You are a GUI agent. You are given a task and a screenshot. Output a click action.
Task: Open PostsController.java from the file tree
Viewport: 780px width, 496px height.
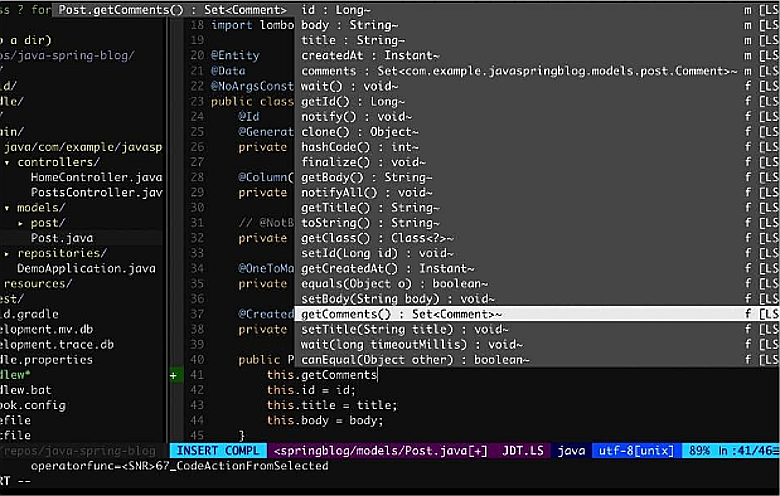pyautogui.click(x=96, y=192)
